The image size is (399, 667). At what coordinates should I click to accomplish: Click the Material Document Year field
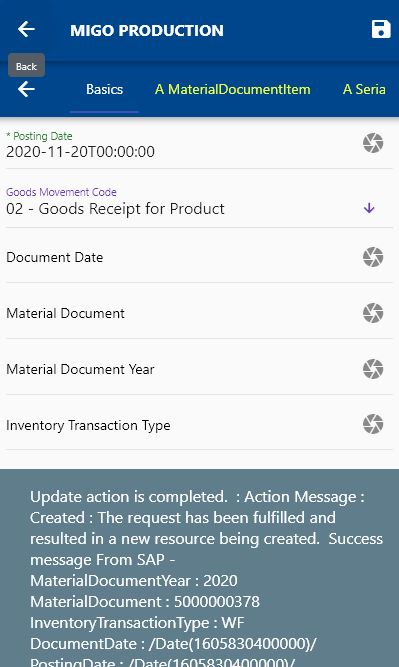181,369
